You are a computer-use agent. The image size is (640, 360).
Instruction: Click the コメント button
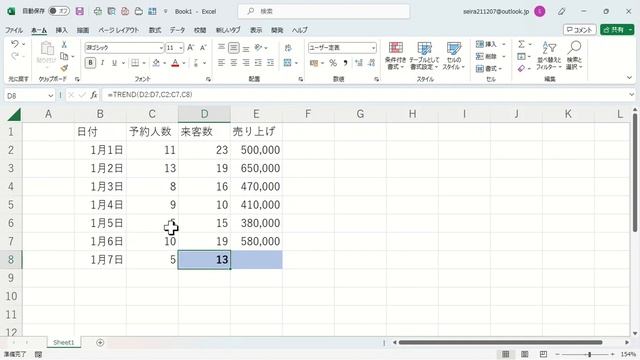580,30
